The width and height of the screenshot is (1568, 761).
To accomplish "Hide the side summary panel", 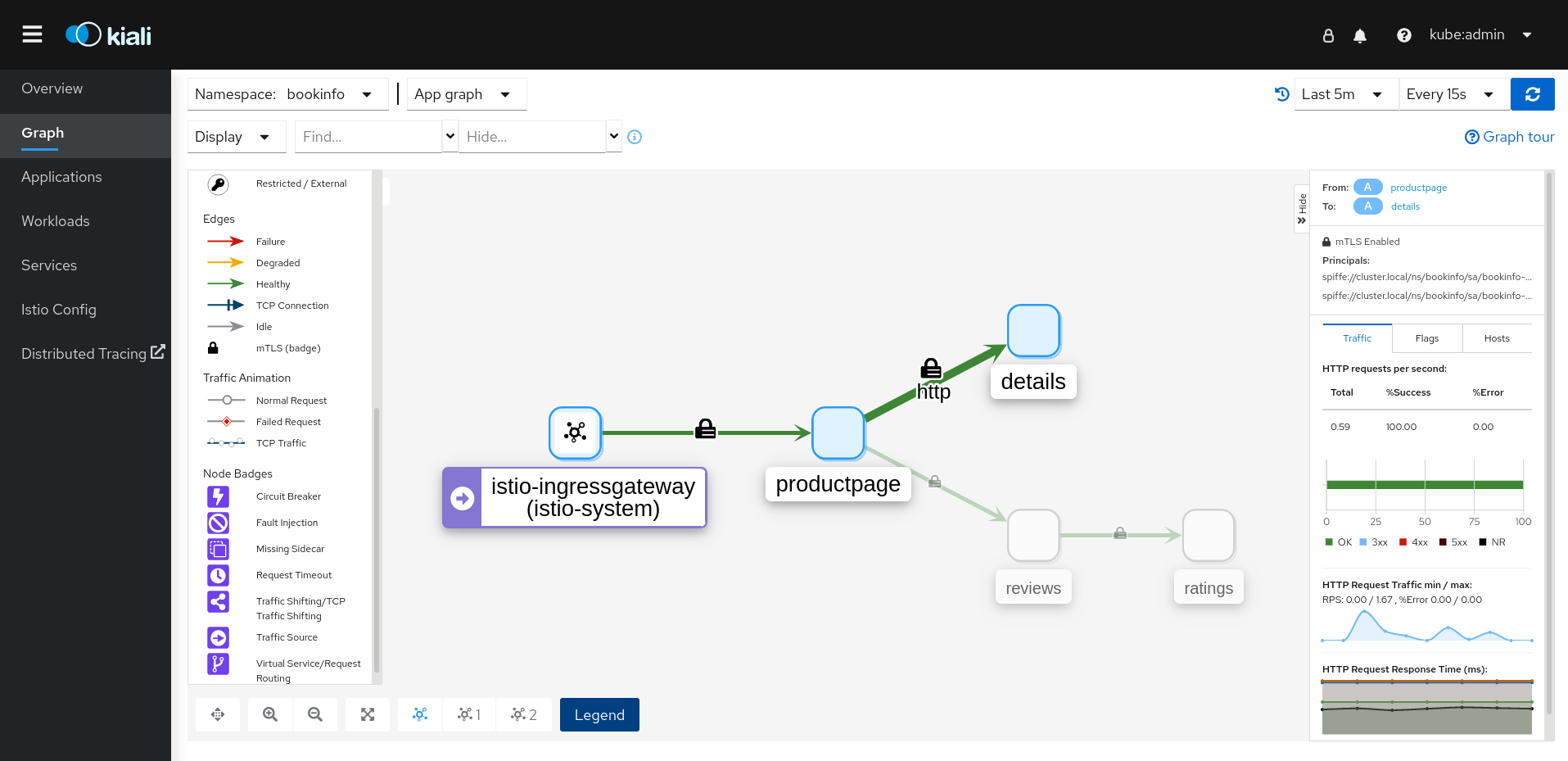I will click(x=1301, y=210).
